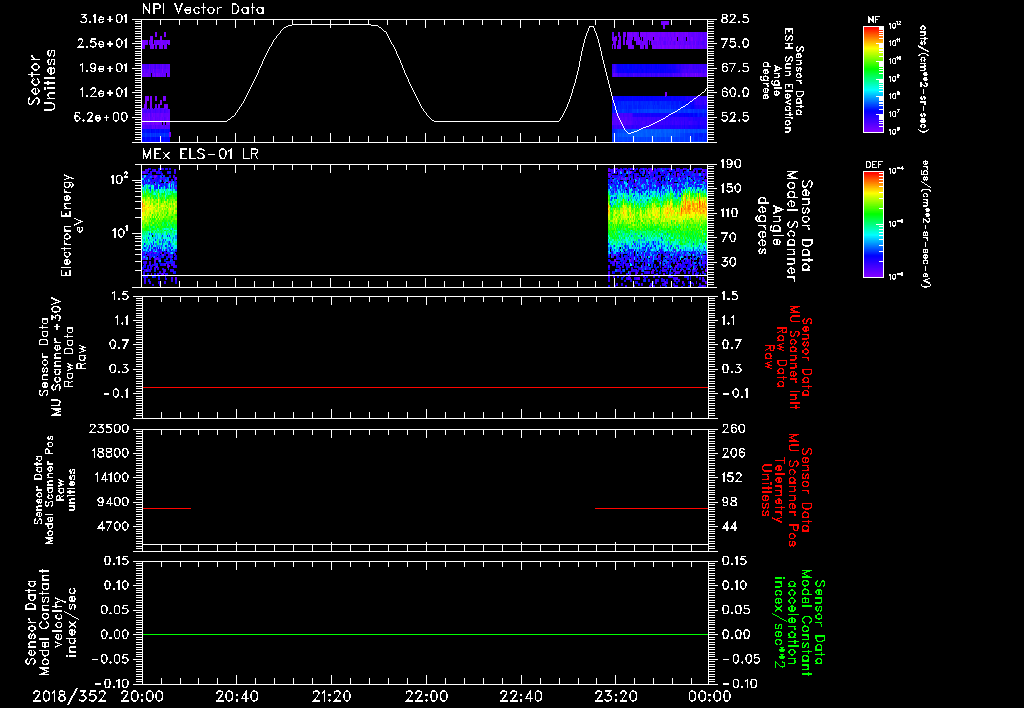
Task: Click the "110" scanner angle tick
Action: 731,213
